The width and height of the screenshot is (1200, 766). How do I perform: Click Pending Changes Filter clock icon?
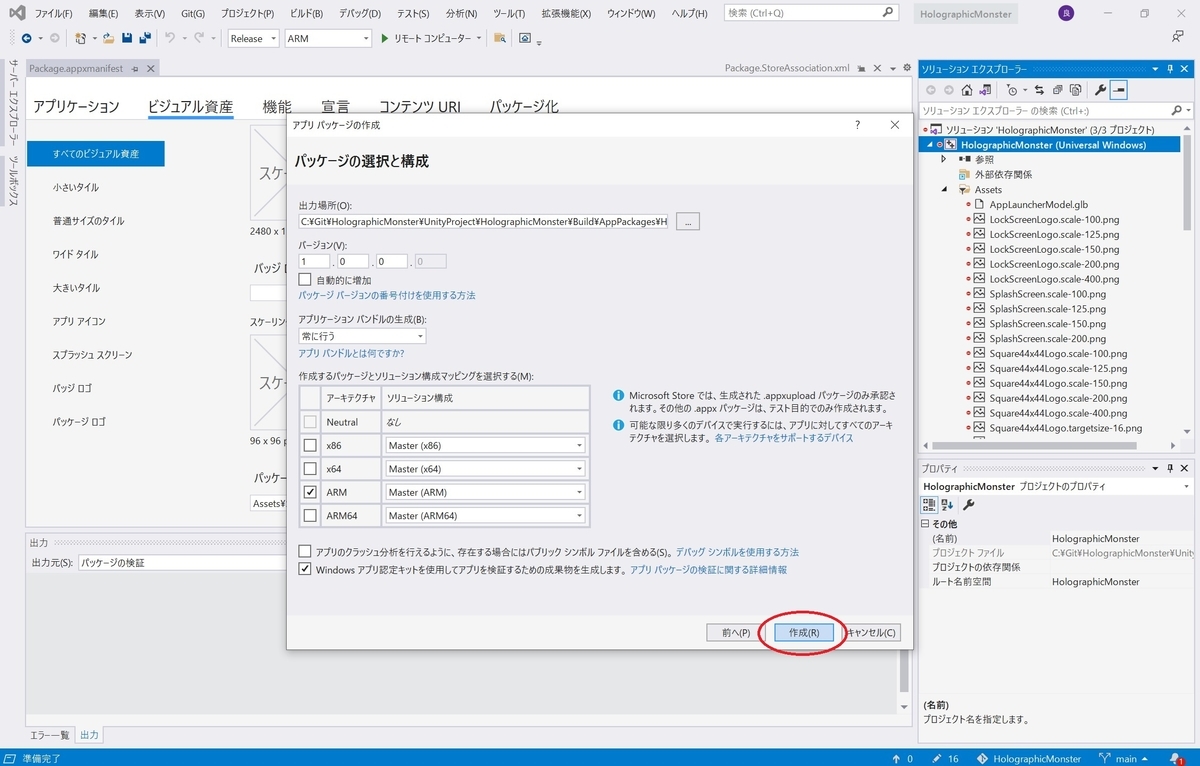[1013, 90]
